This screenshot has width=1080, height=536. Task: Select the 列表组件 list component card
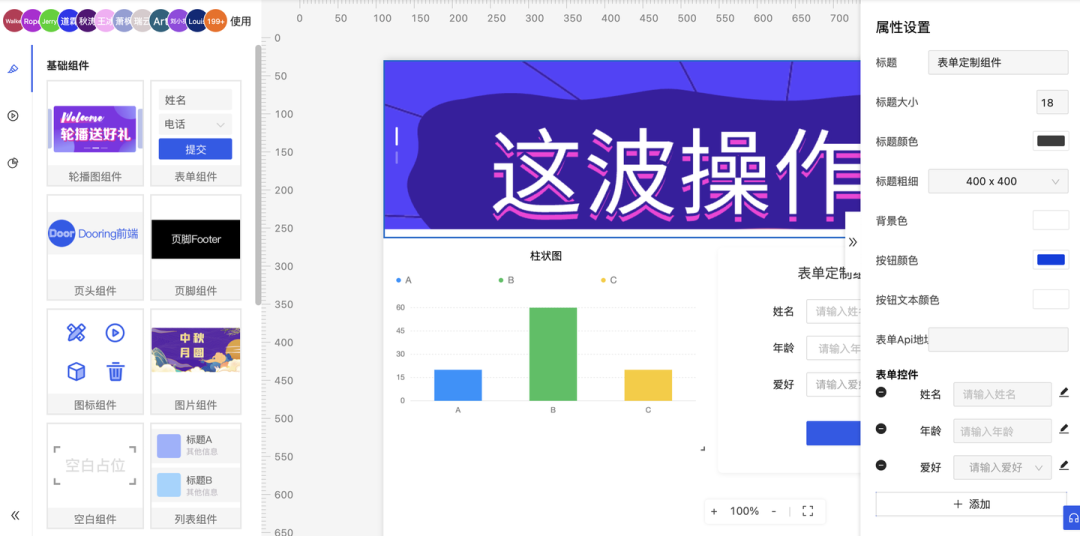196,476
